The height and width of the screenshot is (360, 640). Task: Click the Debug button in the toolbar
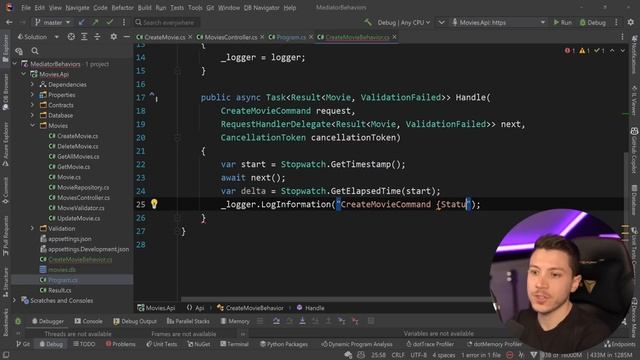pos(593,22)
